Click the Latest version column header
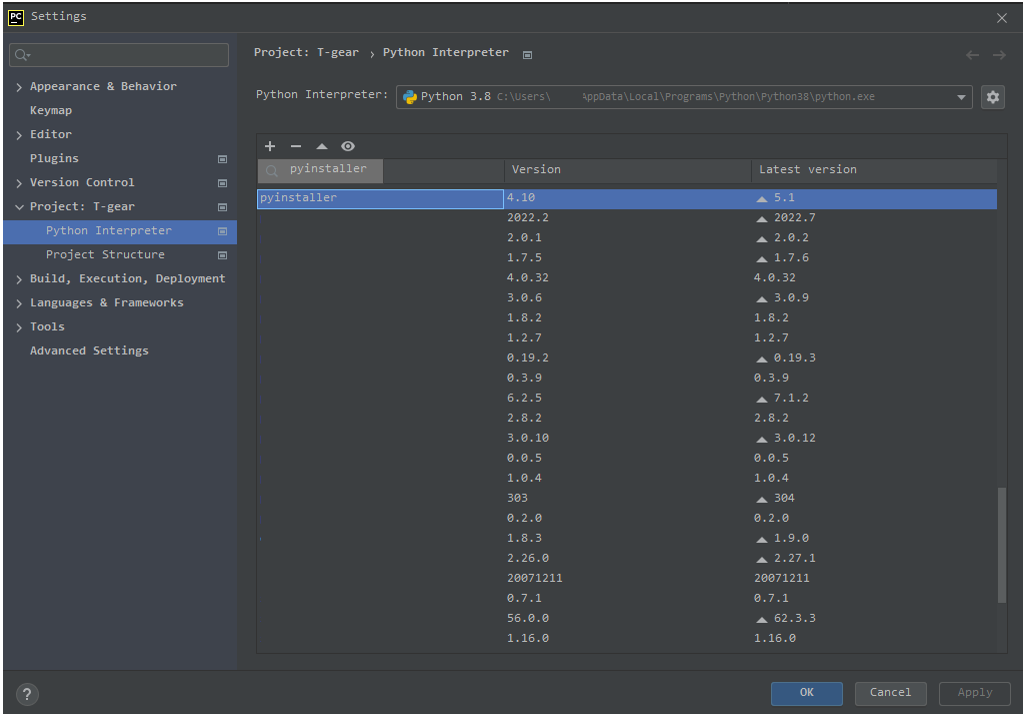1025x715 pixels. [875, 170]
